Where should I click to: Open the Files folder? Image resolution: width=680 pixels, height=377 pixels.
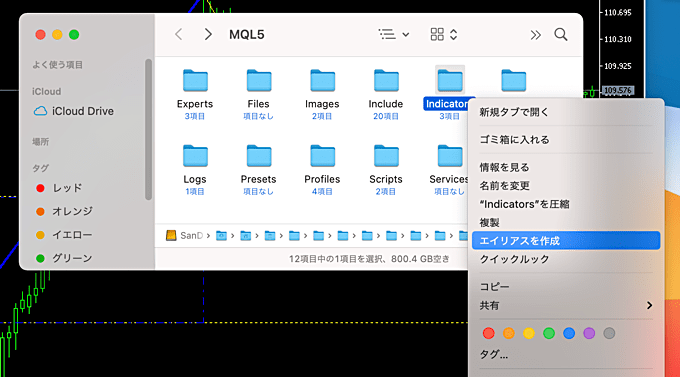coord(259,81)
